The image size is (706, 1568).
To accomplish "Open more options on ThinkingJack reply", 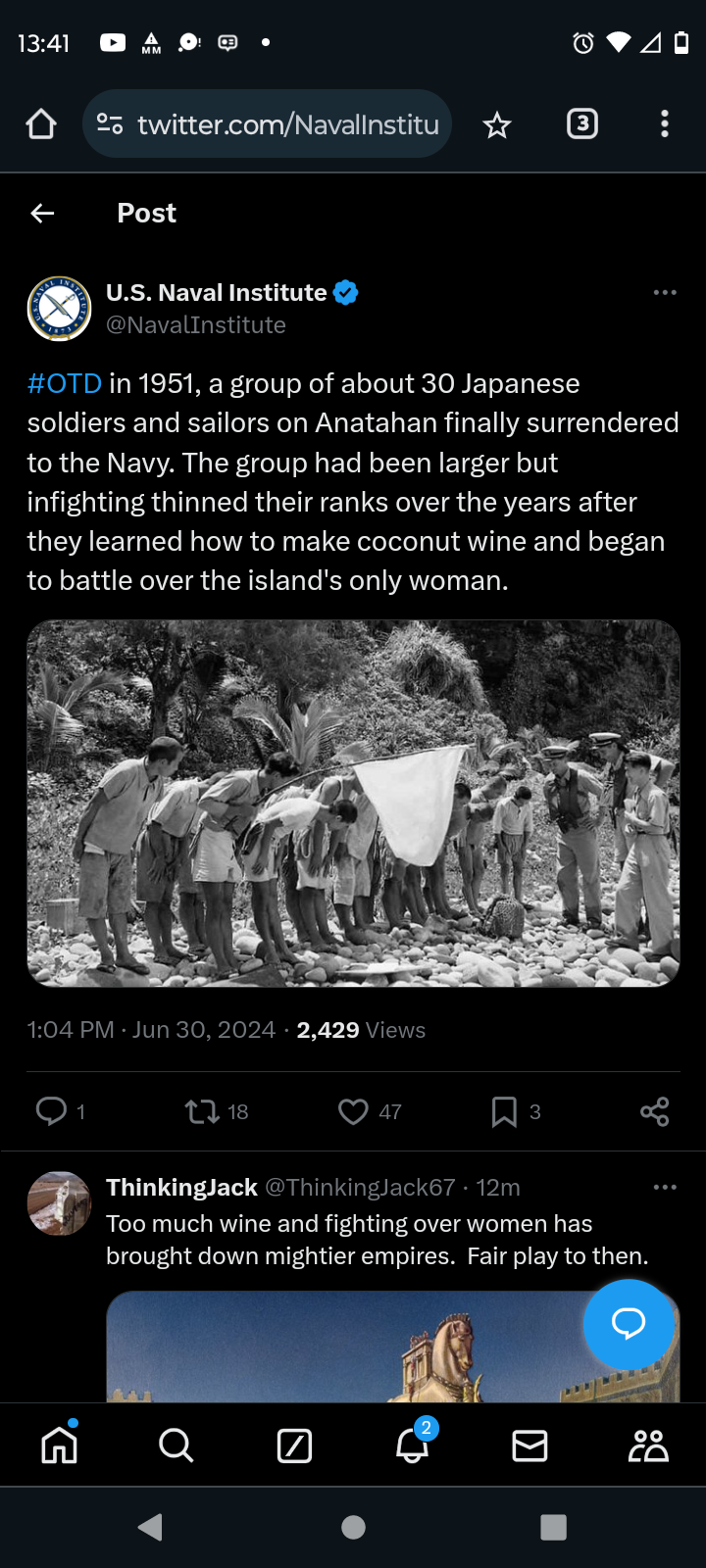I will [665, 1187].
